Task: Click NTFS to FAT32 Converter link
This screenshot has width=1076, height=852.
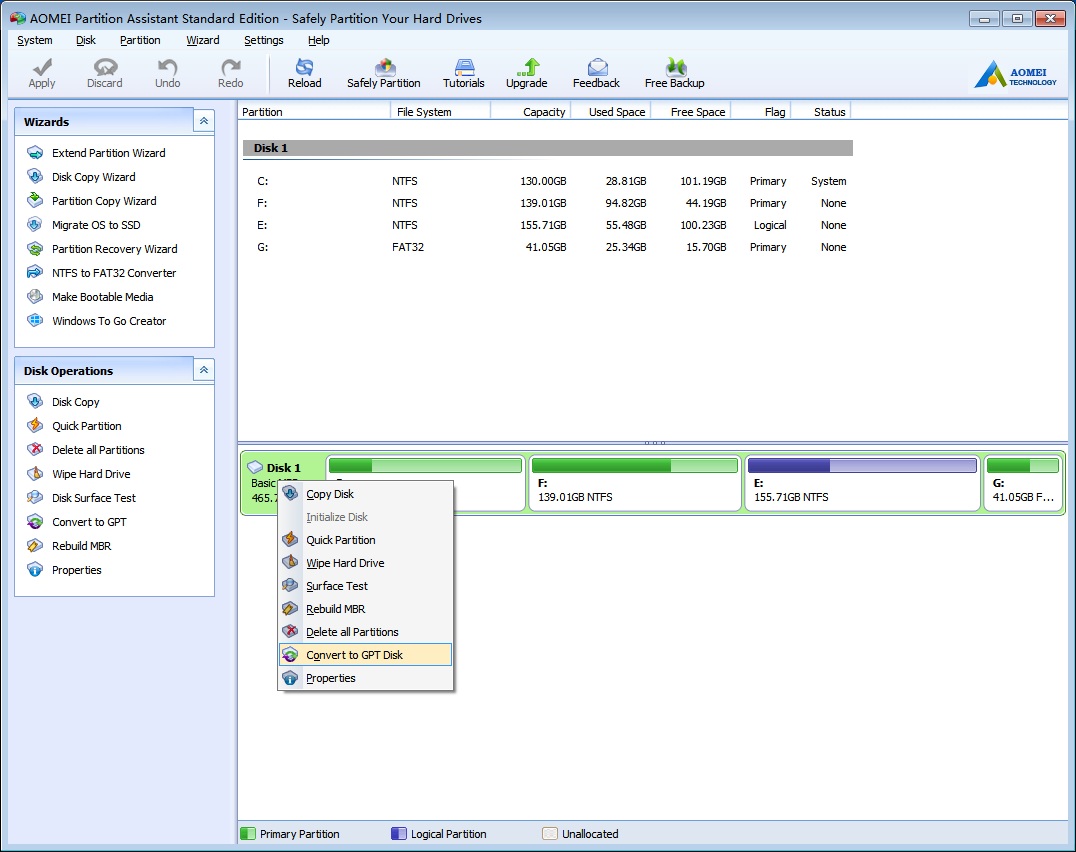Action: pos(114,273)
